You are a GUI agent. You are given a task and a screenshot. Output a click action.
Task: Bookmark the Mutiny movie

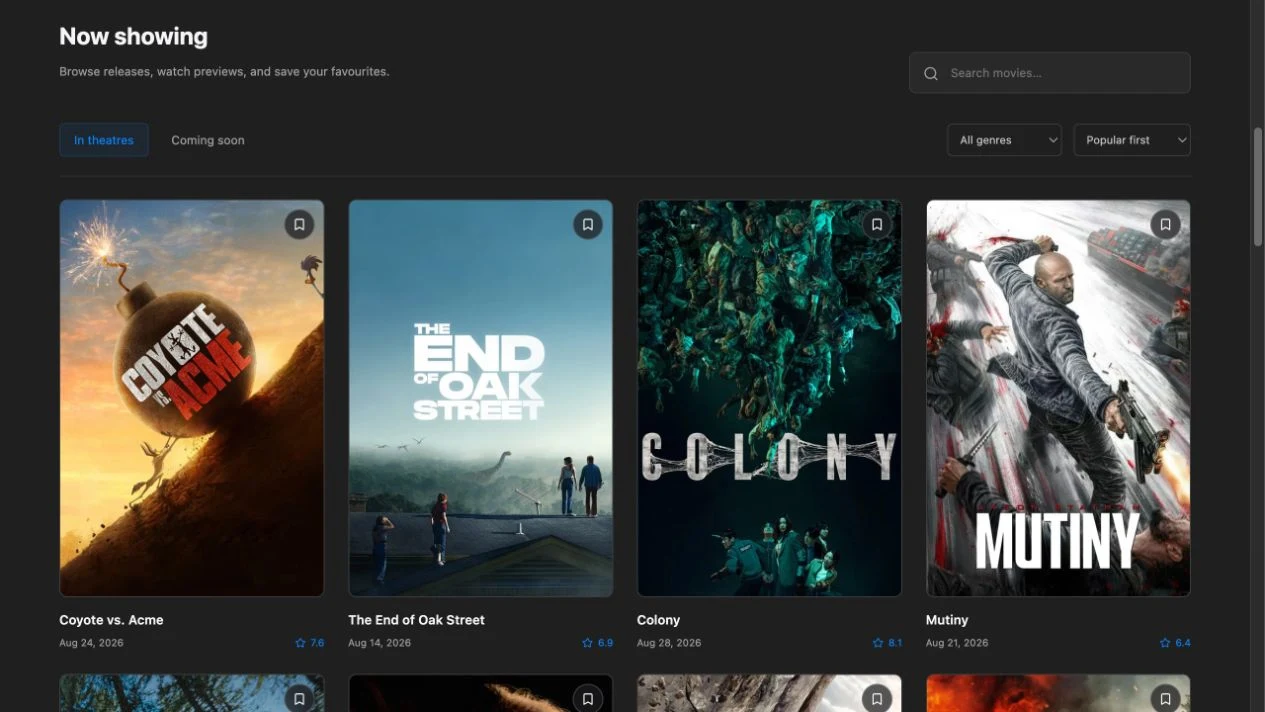(1165, 225)
